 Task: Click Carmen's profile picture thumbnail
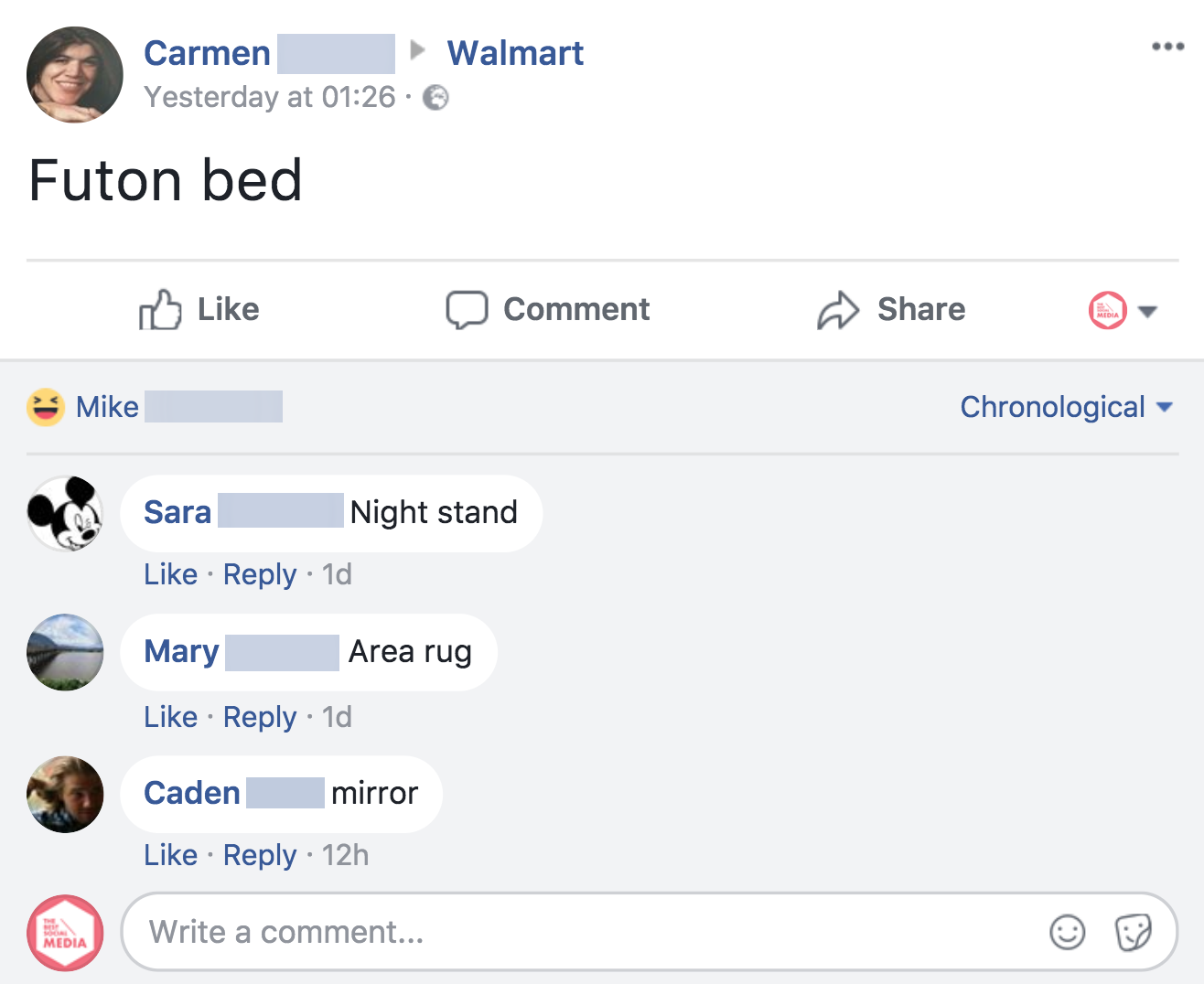click(x=75, y=75)
